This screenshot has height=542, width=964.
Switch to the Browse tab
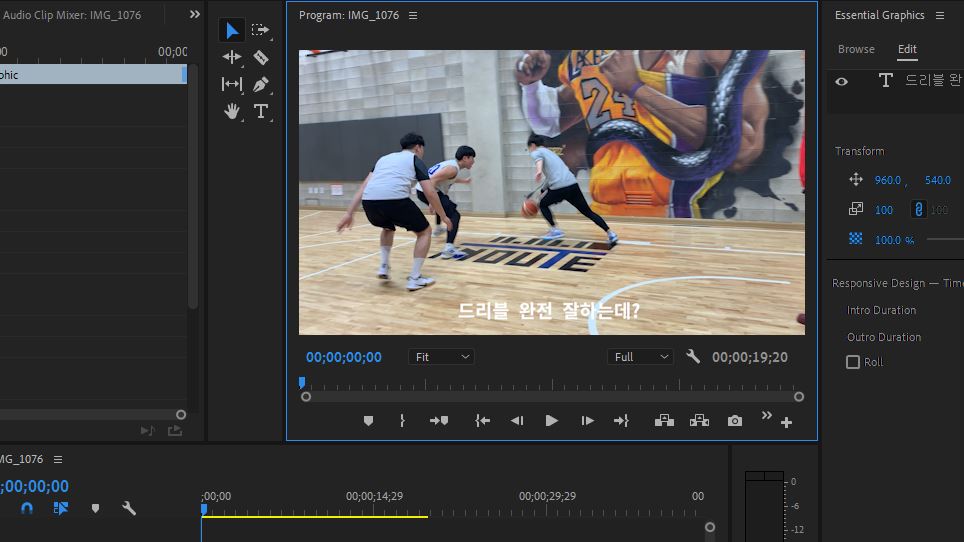(x=856, y=49)
